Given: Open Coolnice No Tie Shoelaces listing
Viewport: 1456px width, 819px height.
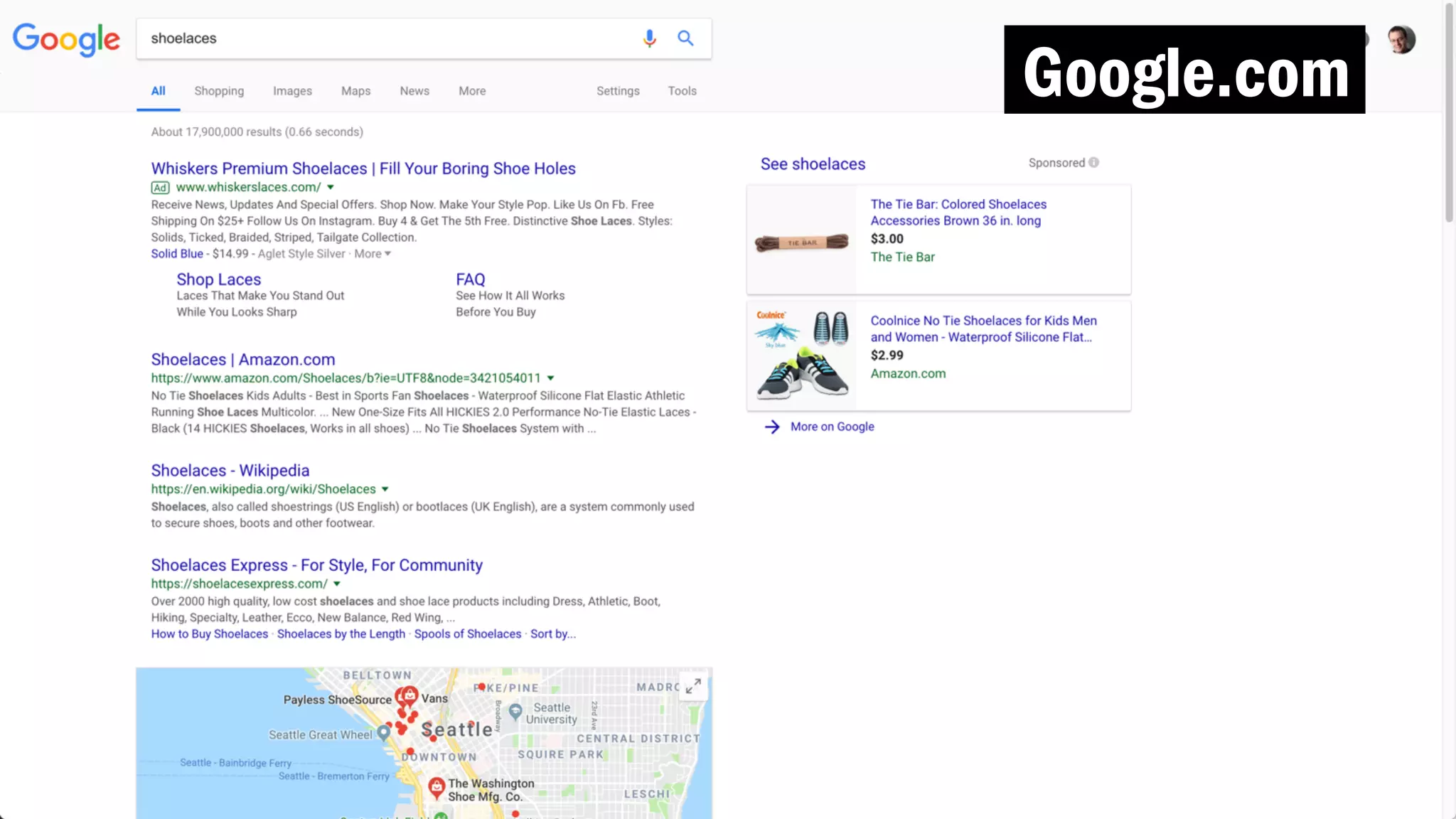Looking at the screenshot, I should point(983,329).
